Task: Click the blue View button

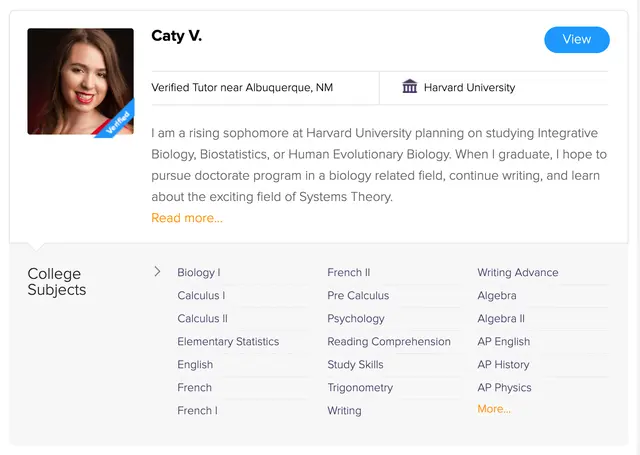Action: 577,40
